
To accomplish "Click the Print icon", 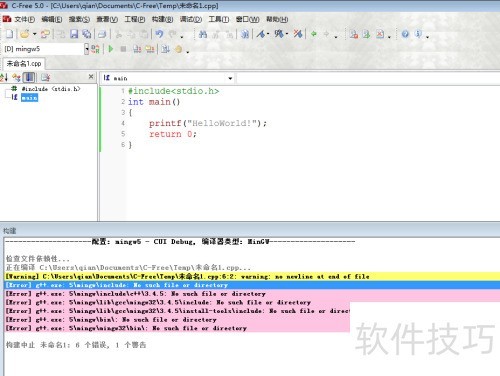I will (102, 34).
